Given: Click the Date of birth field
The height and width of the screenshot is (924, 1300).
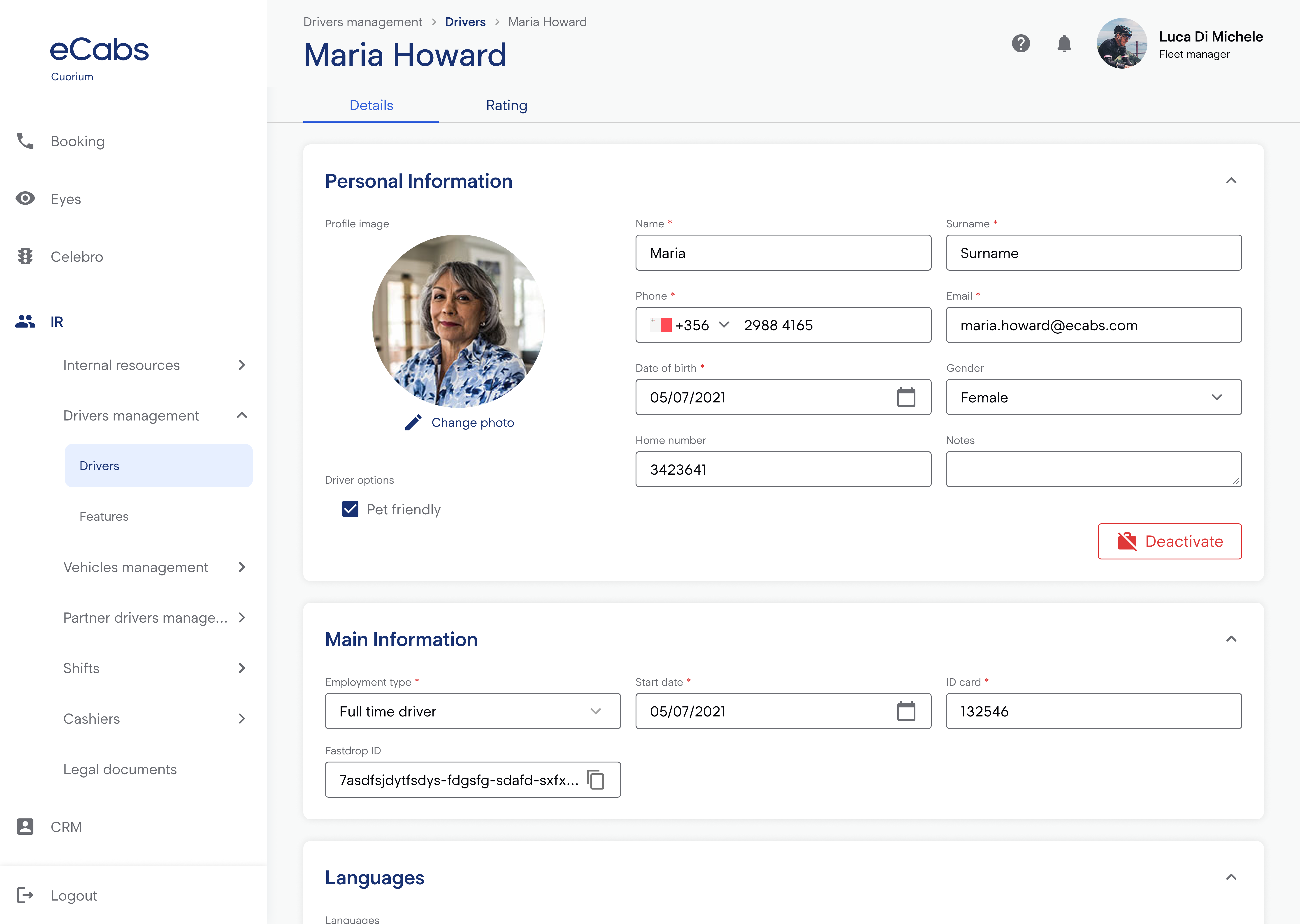Looking at the screenshot, I should [783, 397].
